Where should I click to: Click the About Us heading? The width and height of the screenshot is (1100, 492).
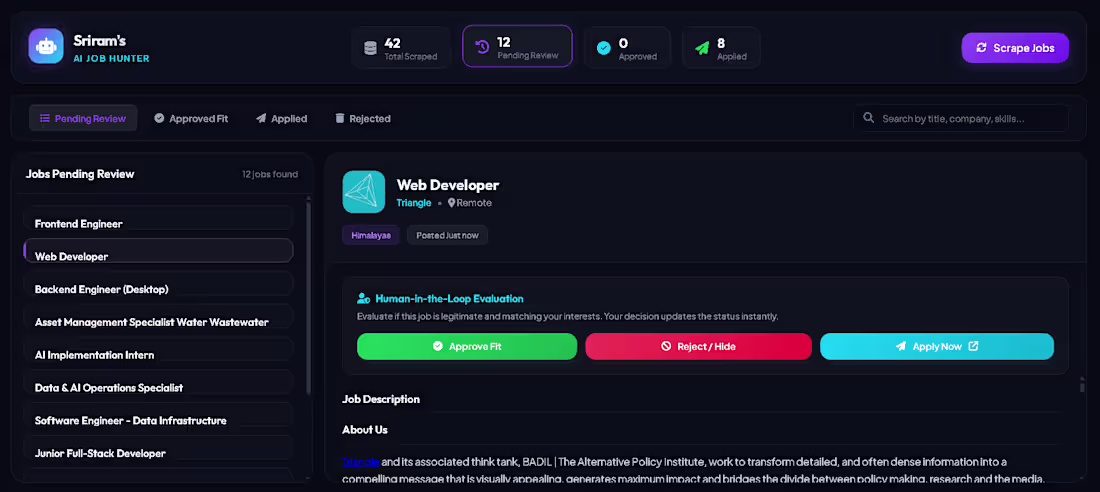click(x=365, y=429)
